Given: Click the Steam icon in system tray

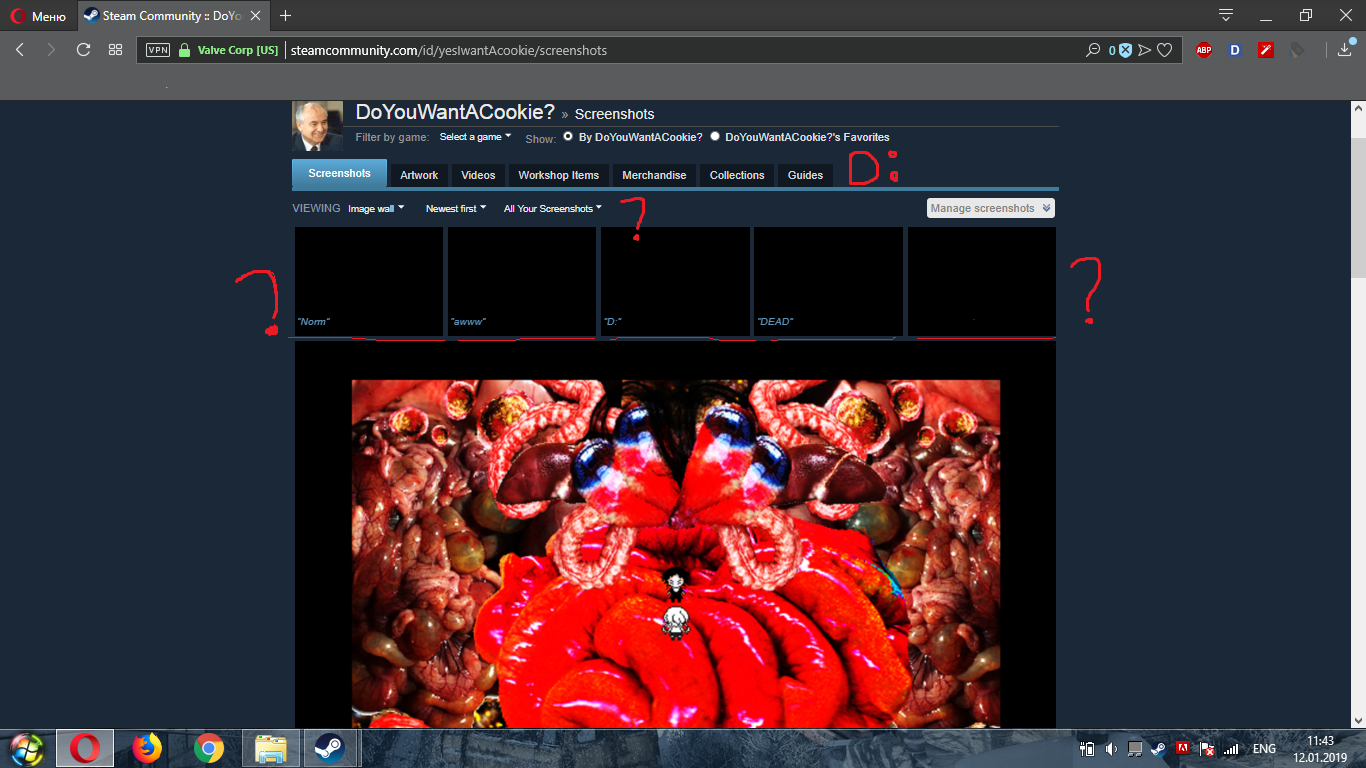Looking at the screenshot, I should point(1158,748).
